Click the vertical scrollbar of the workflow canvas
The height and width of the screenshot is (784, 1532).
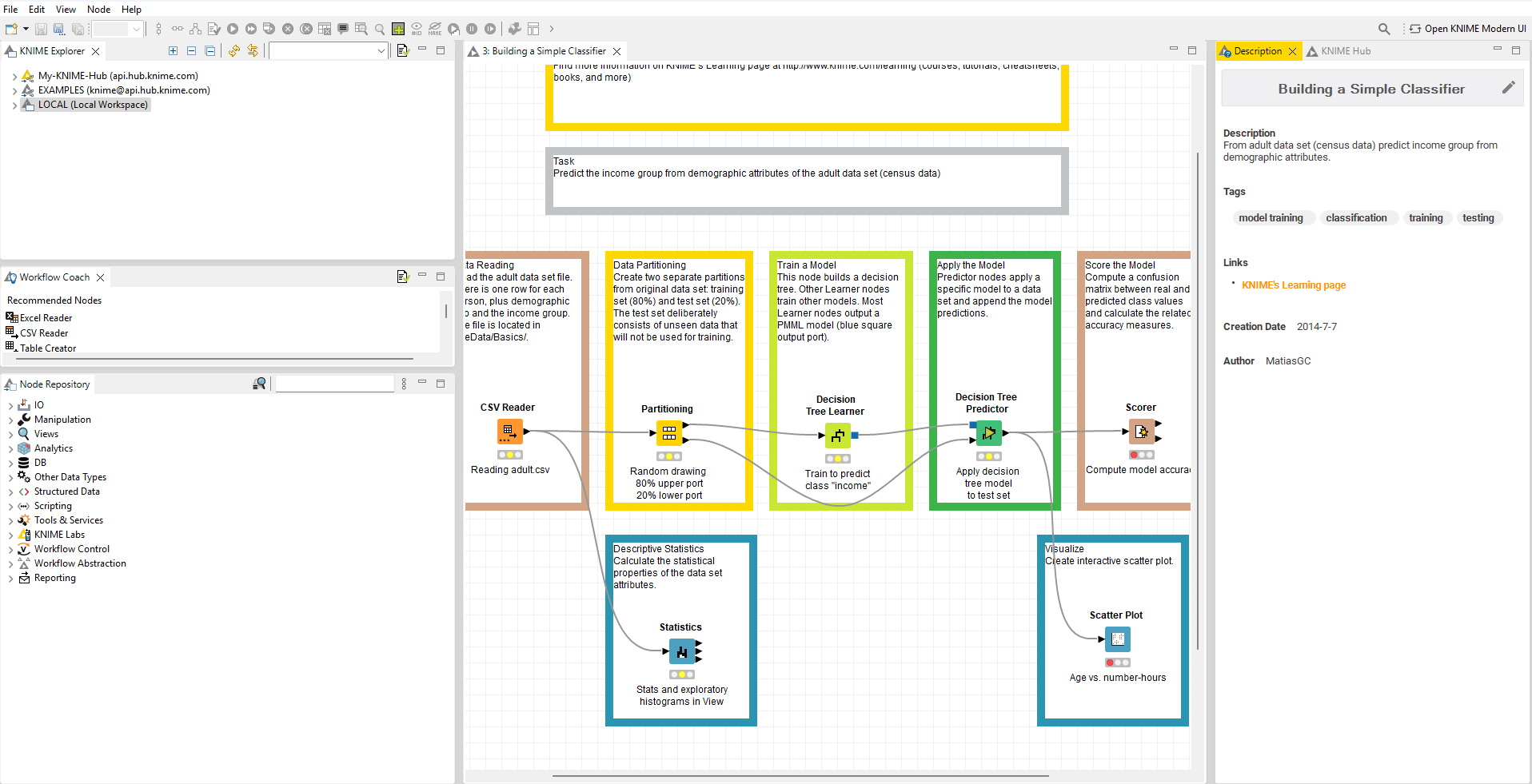(1198, 400)
